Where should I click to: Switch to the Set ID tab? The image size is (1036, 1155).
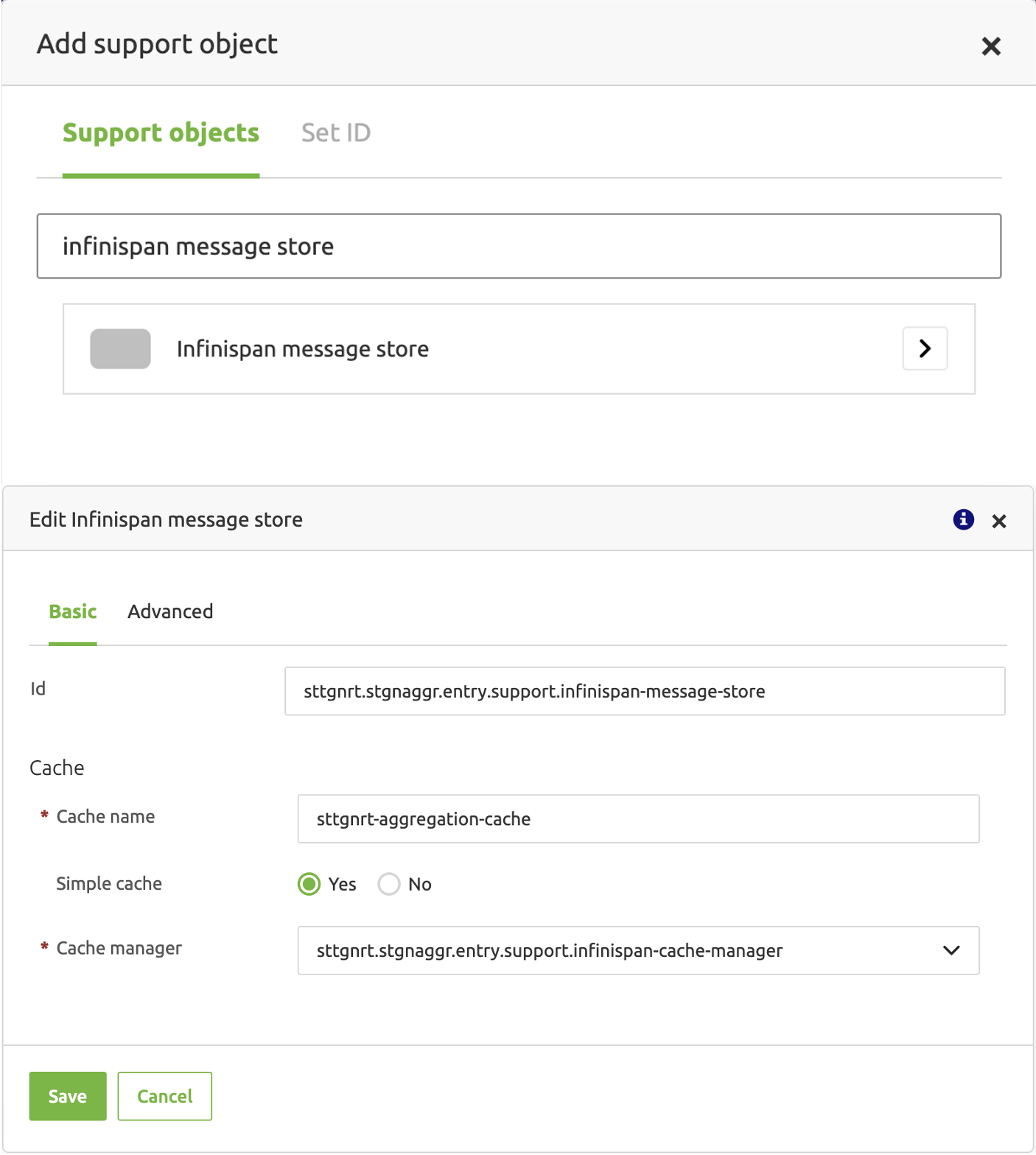(336, 133)
